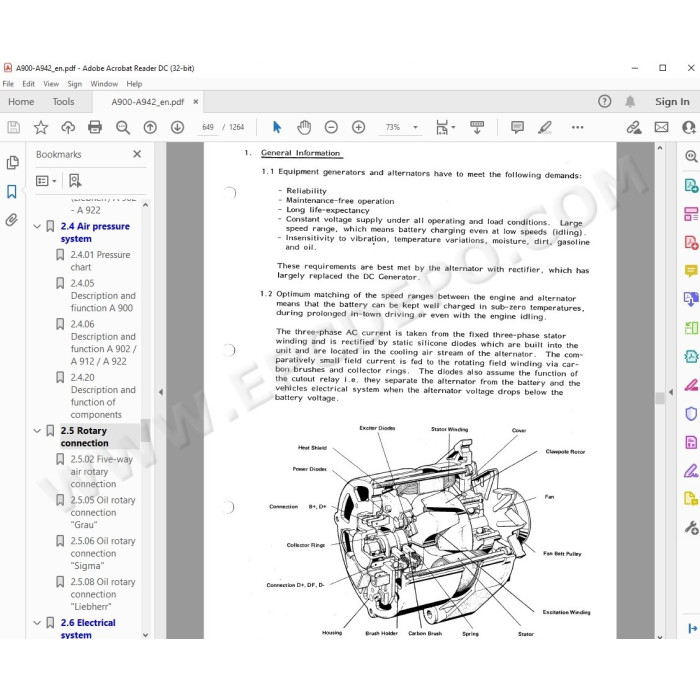The width and height of the screenshot is (700, 700).
Task: Bookmark the file with the star icon
Action: pyautogui.click(x=41, y=127)
